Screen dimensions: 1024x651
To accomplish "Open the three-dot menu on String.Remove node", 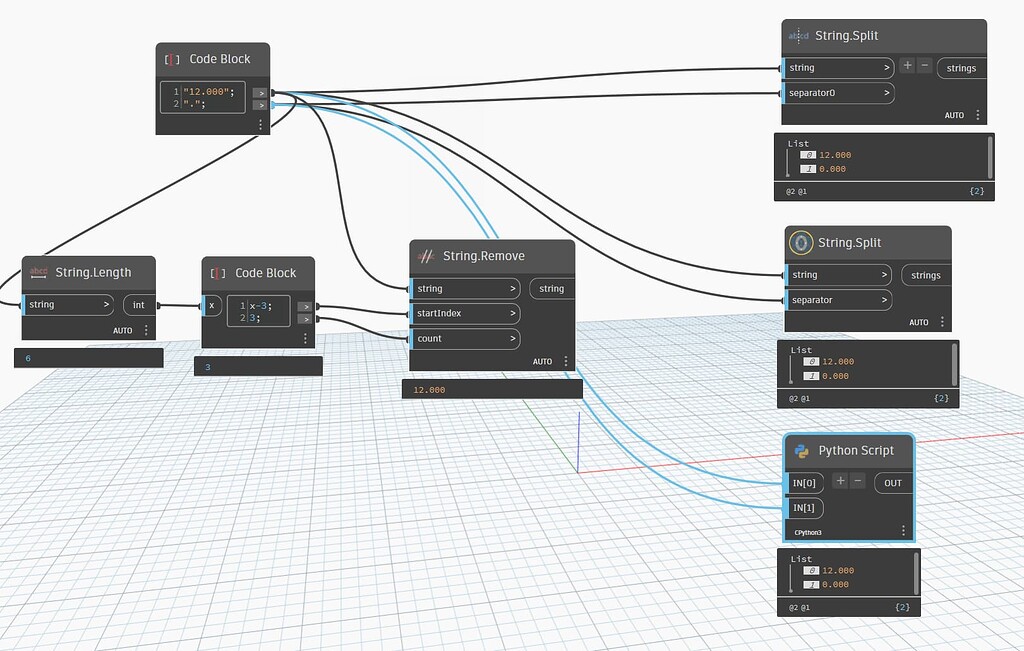I will point(566,360).
